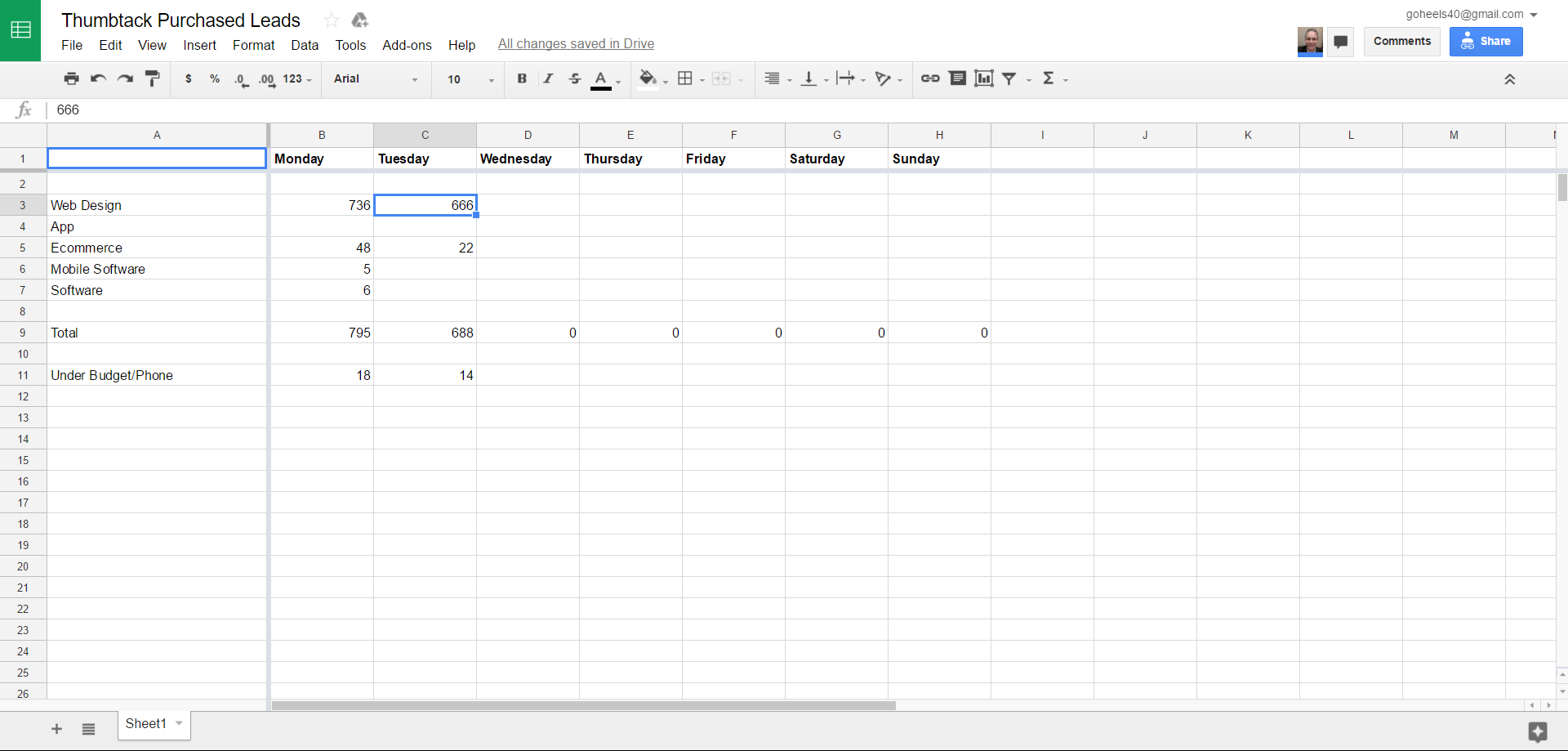Open the text wrapping dropdown
This screenshot has width=1568, height=751.
(850, 78)
